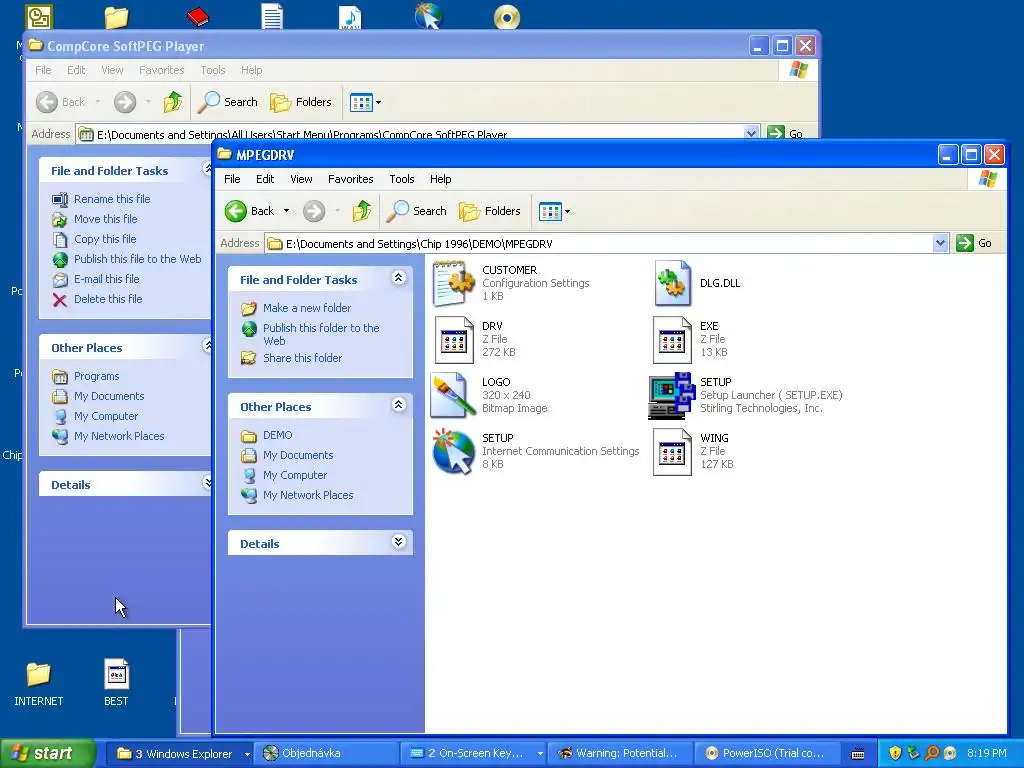Open Help menu in MPEGDRV window

click(440, 179)
